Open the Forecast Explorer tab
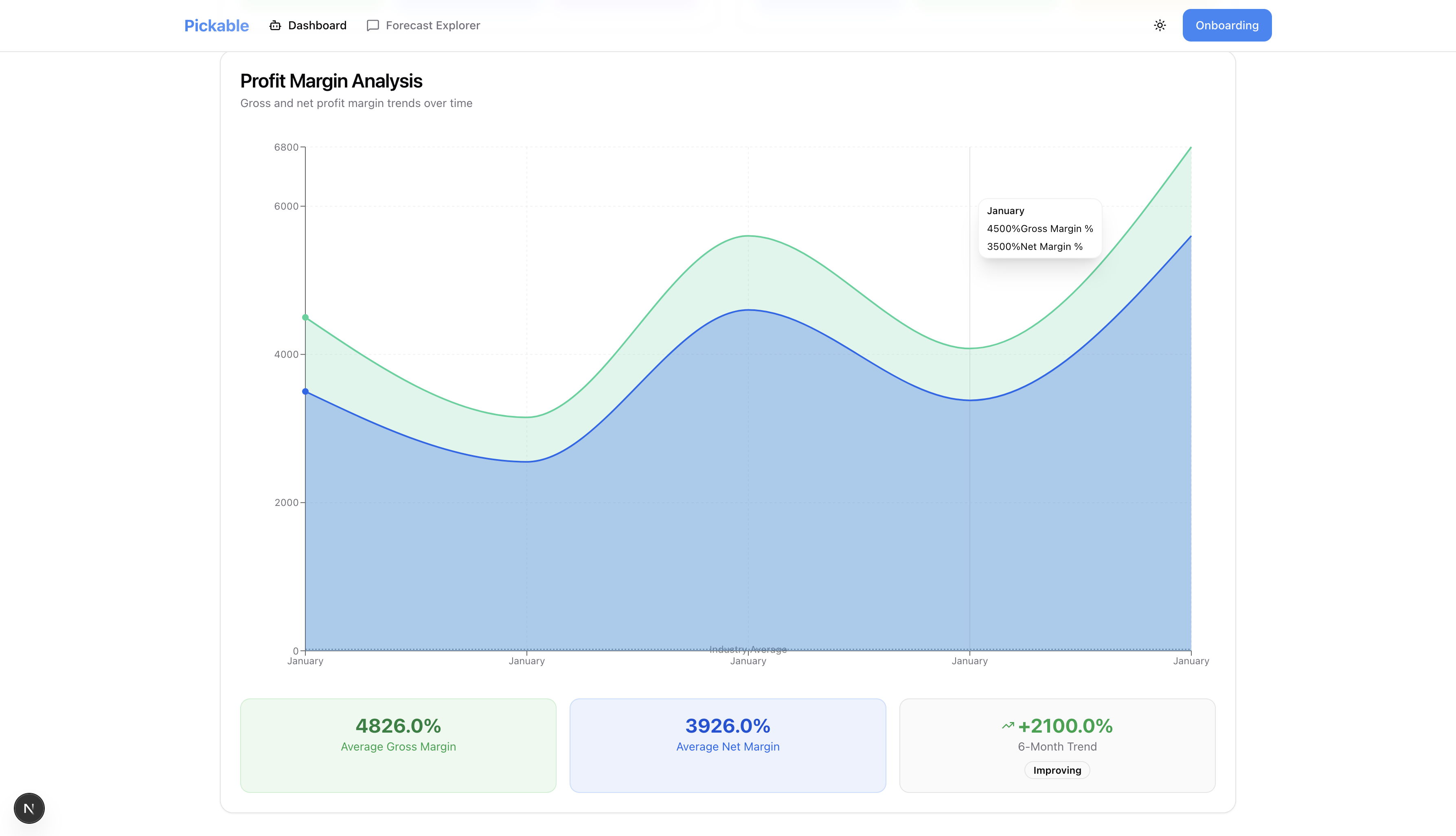The width and height of the screenshot is (1456, 836). 432,25
